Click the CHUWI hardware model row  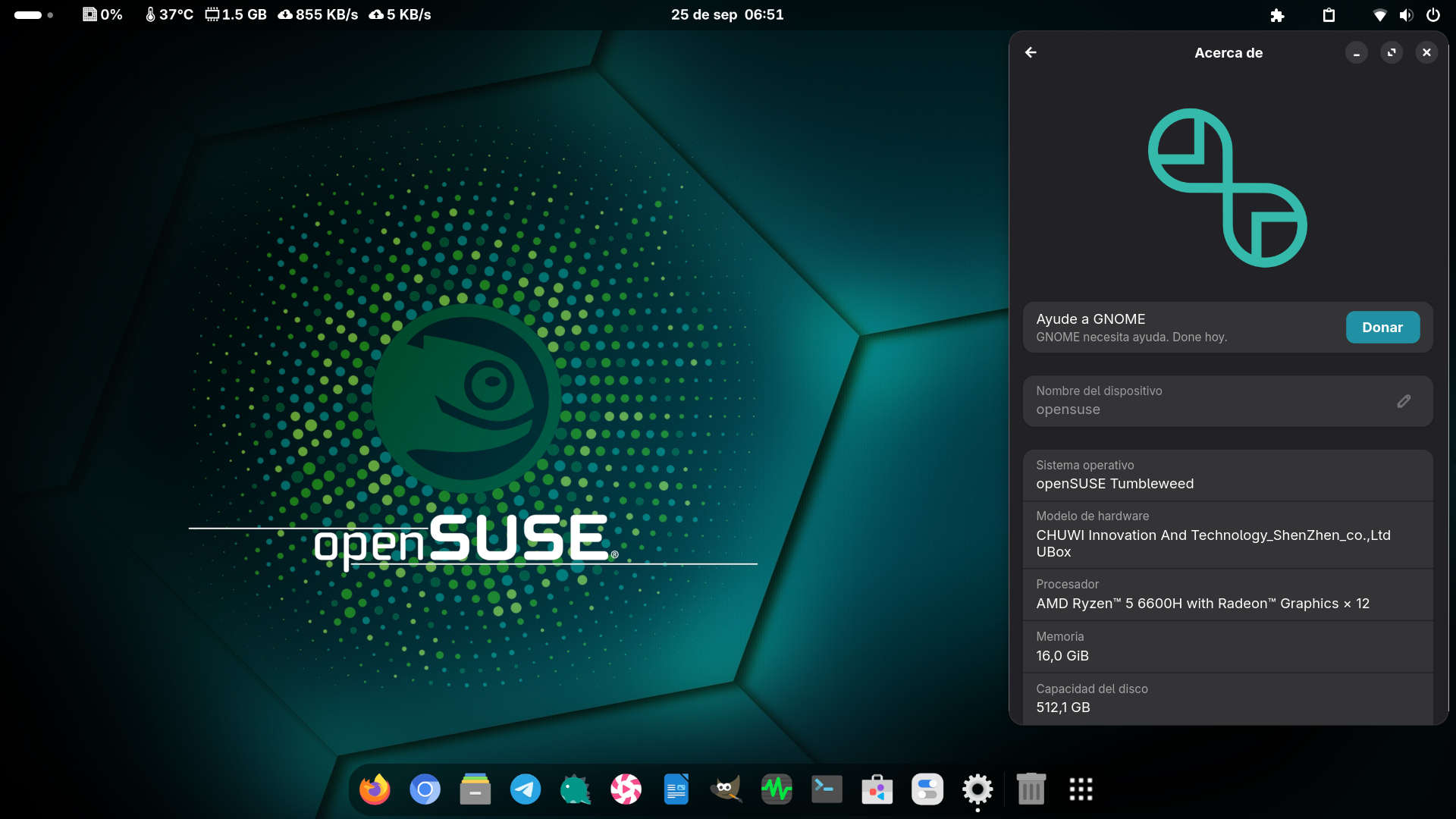point(1228,535)
